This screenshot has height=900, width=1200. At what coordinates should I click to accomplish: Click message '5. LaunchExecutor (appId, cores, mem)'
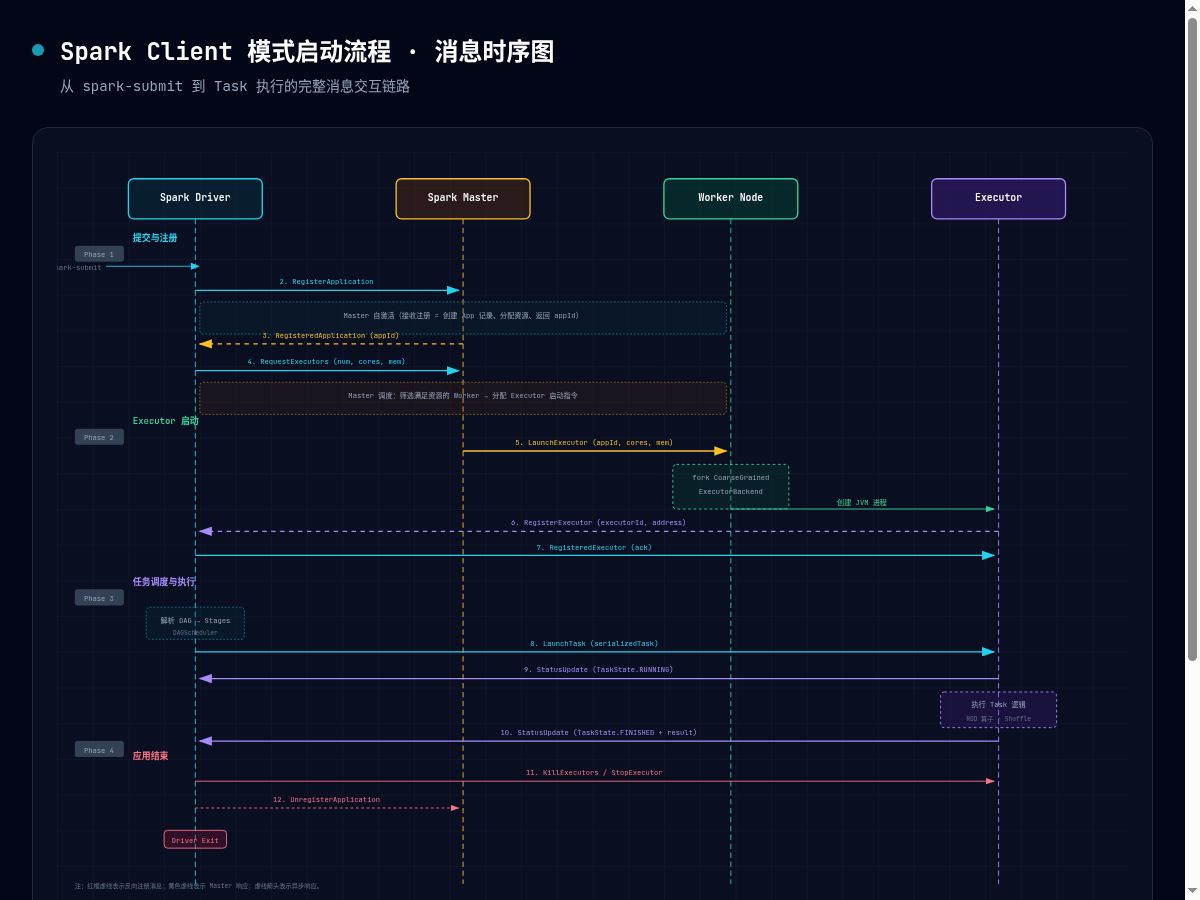(594, 442)
